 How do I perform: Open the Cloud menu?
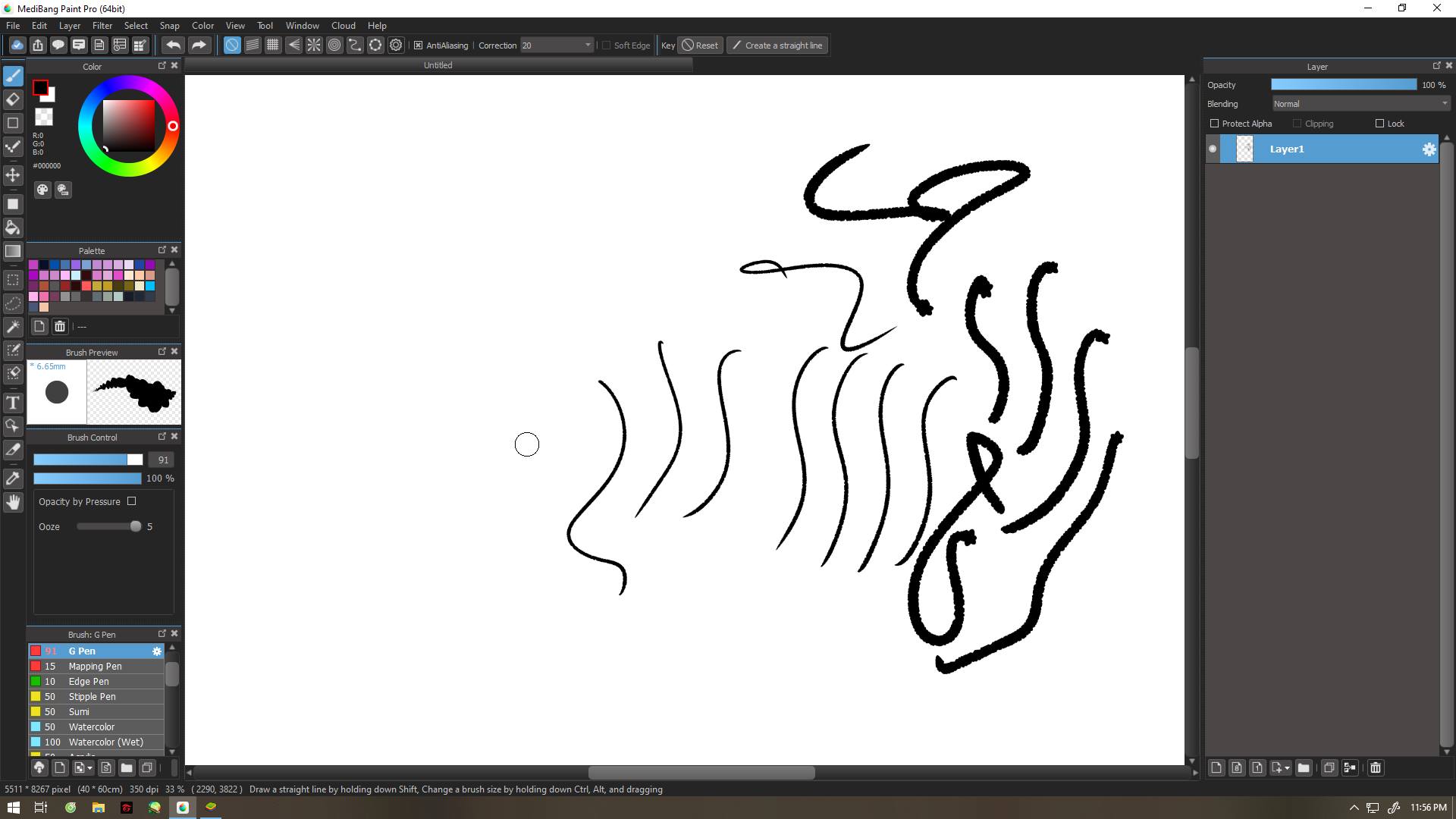344,25
